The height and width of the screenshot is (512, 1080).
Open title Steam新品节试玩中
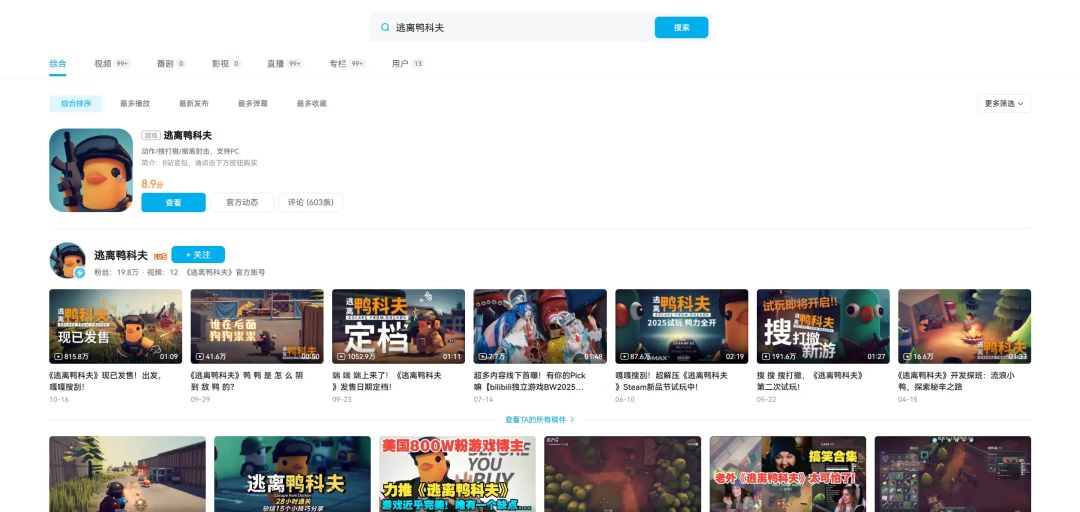coord(672,381)
